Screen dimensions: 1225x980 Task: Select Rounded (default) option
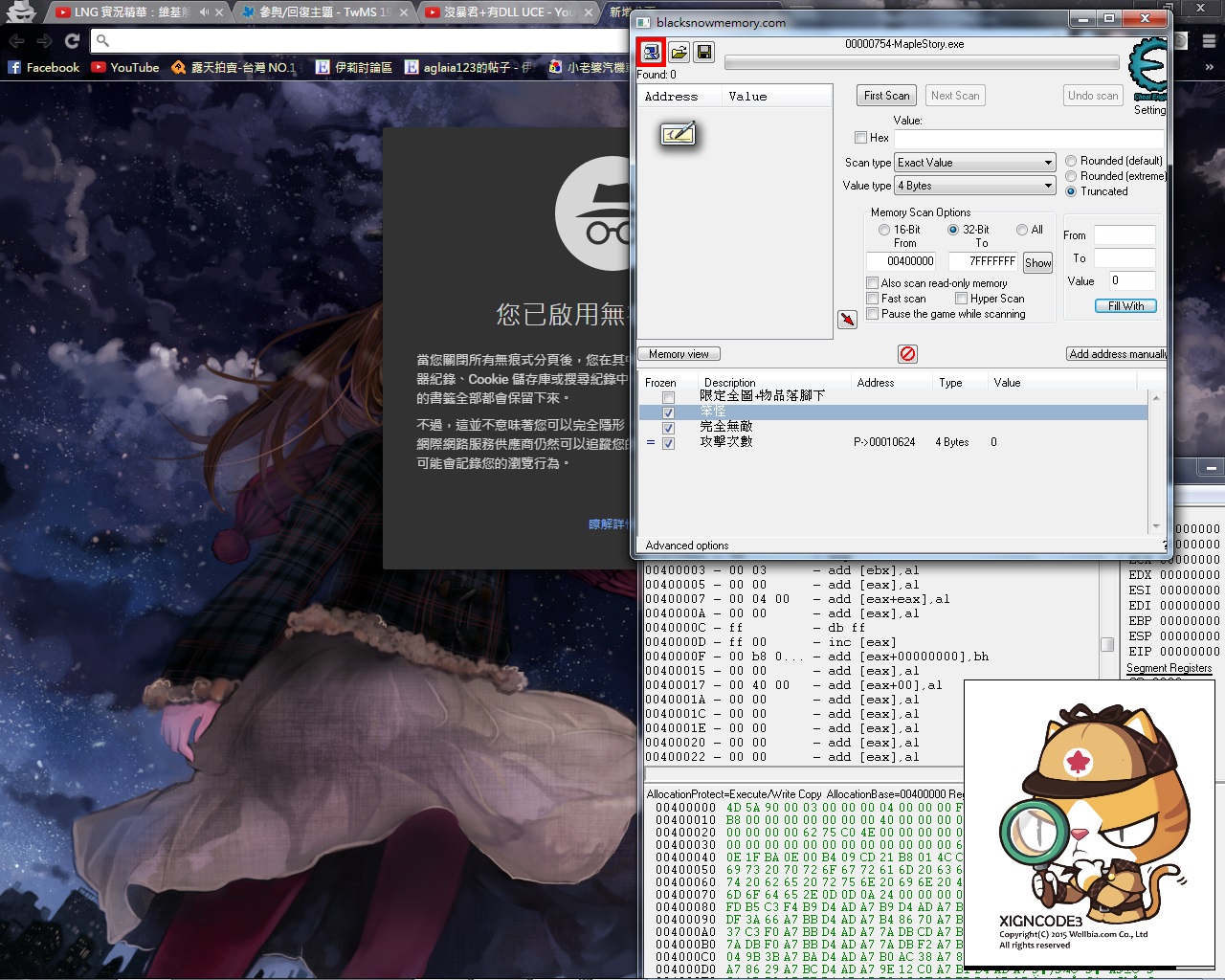click(x=1071, y=161)
